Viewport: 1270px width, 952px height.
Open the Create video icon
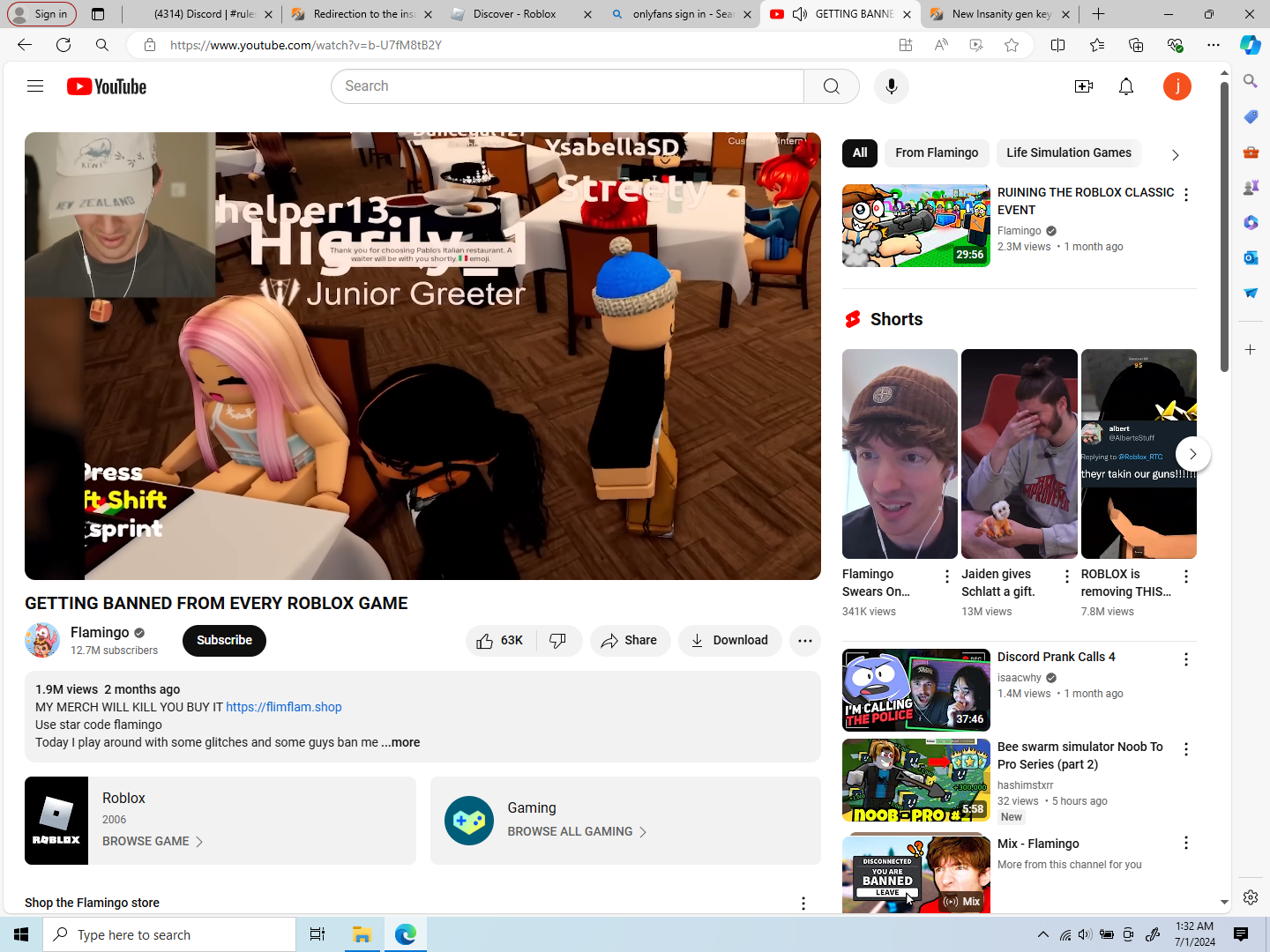tap(1084, 86)
